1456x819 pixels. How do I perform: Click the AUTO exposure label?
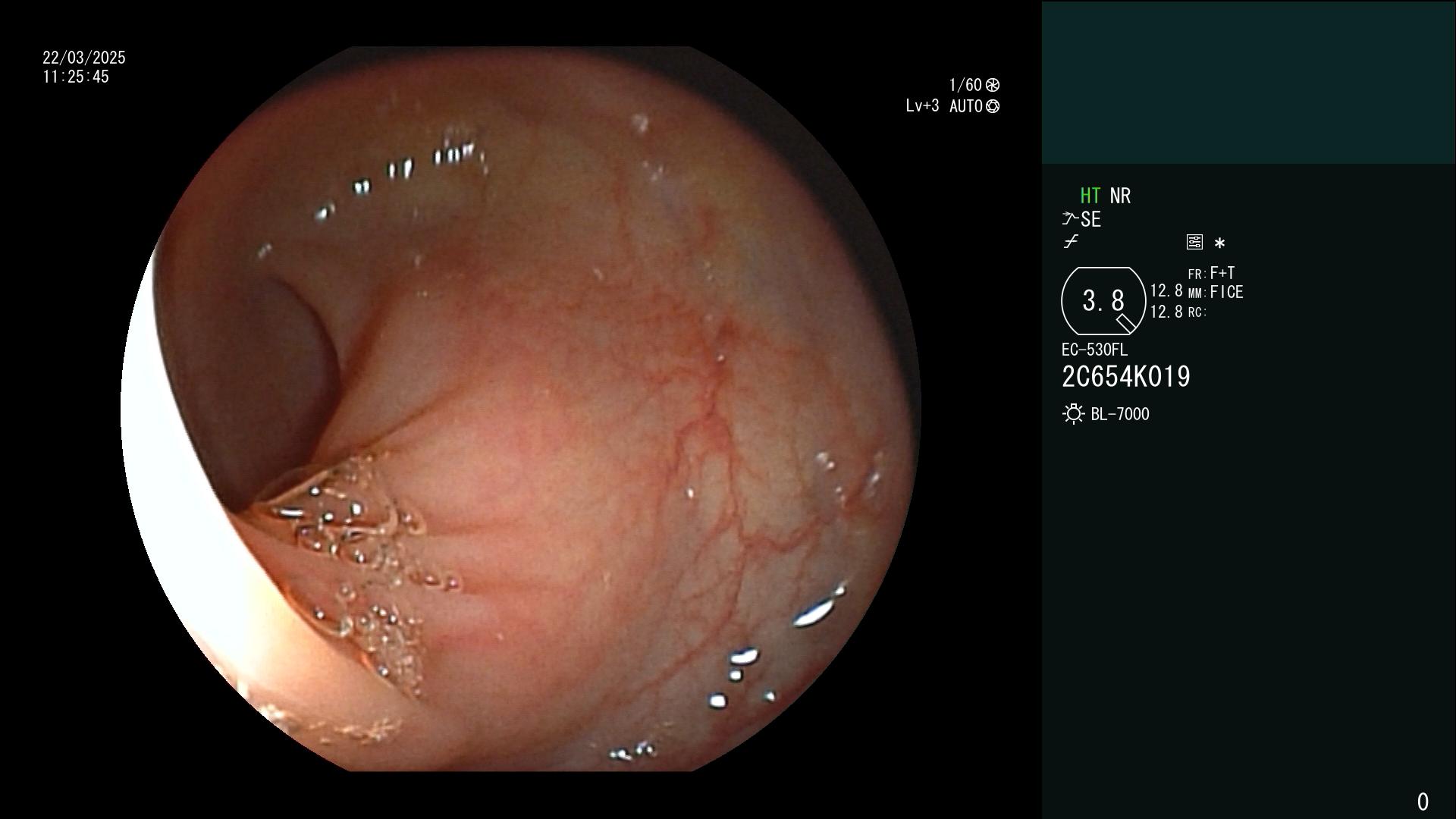coord(965,106)
